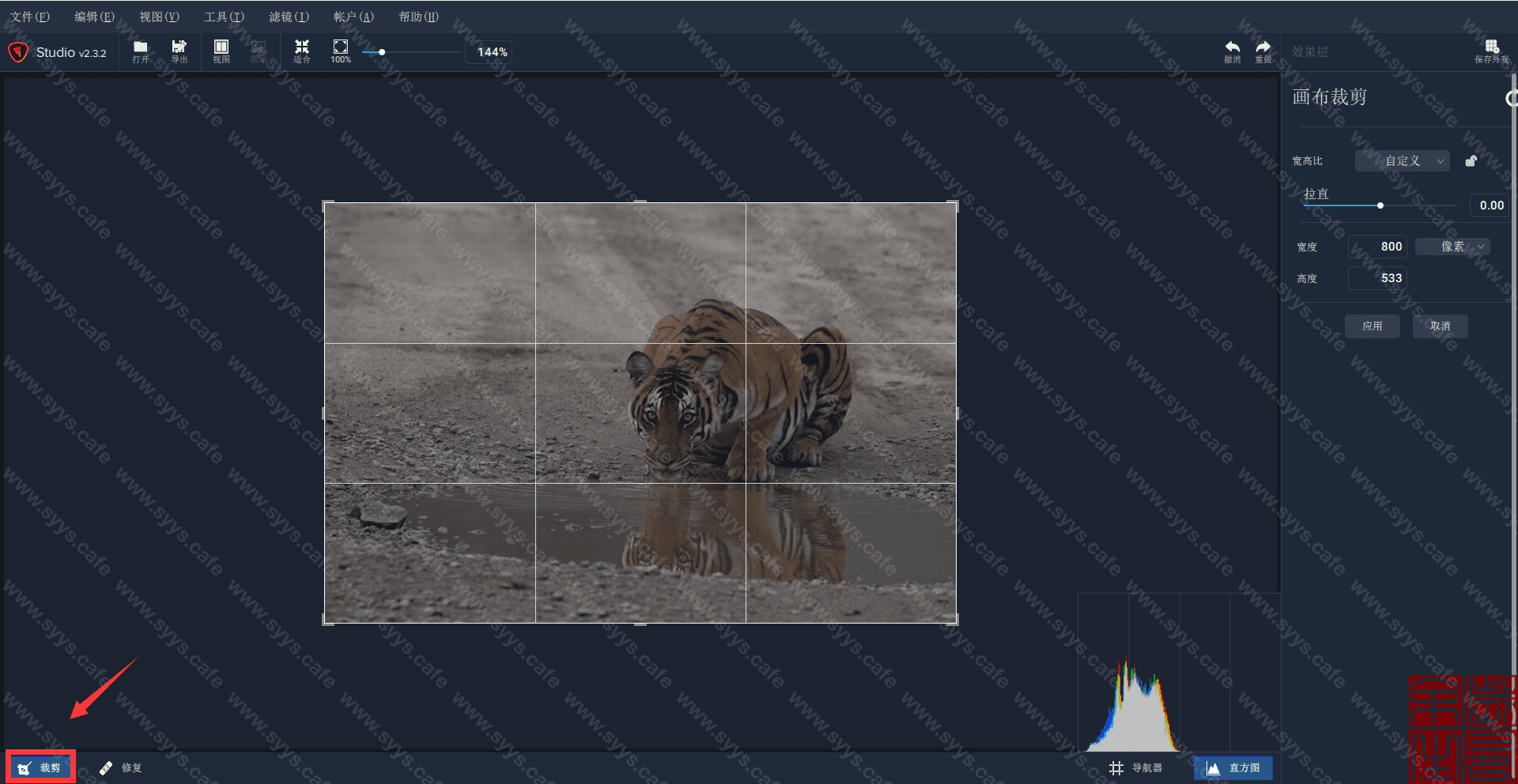
Task: Set zoom with the 100% icon
Action: click(341, 51)
